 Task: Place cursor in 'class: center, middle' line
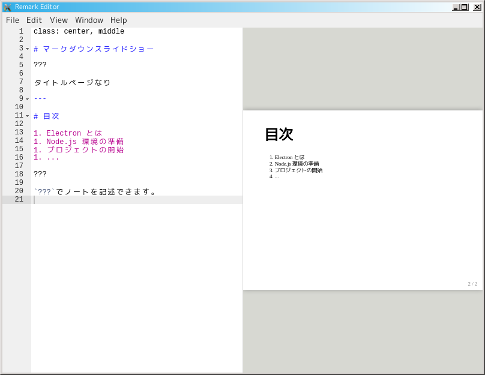tap(79, 31)
